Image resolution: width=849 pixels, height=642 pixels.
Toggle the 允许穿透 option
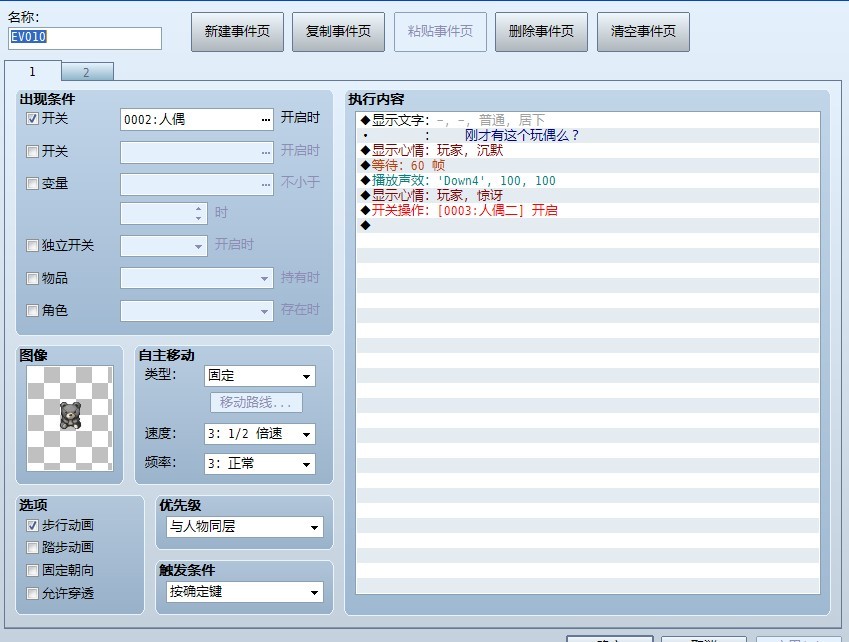pos(32,593)
